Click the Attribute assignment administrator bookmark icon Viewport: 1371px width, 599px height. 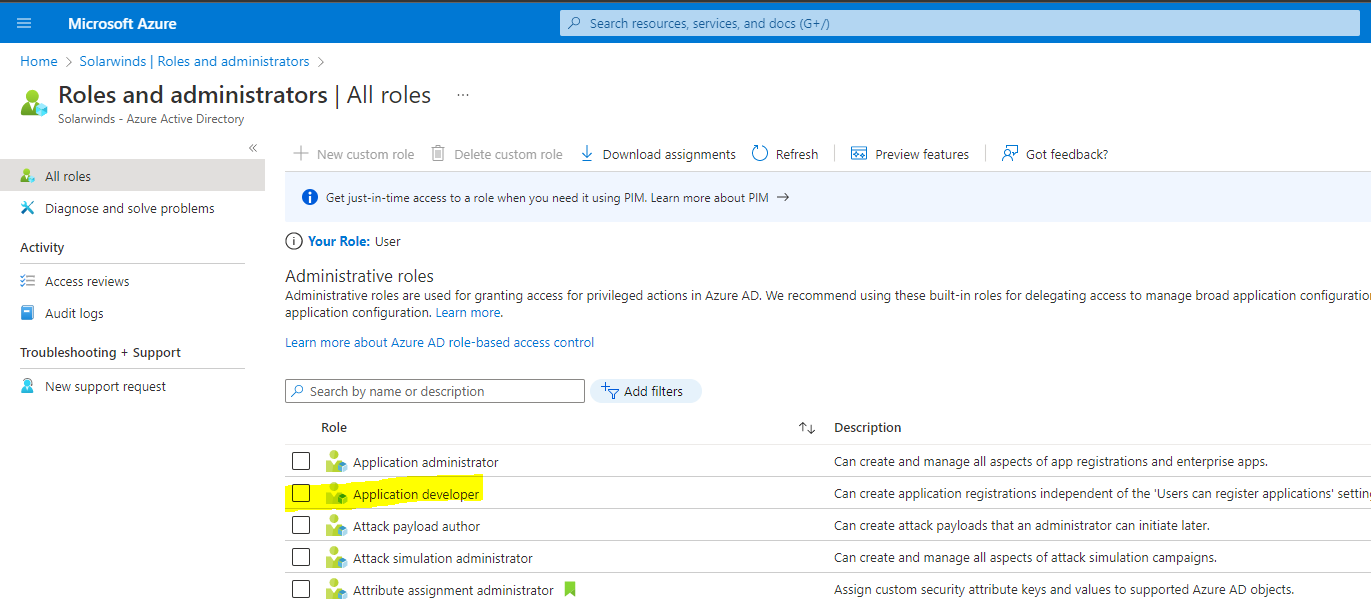click(x=570, y=590)
